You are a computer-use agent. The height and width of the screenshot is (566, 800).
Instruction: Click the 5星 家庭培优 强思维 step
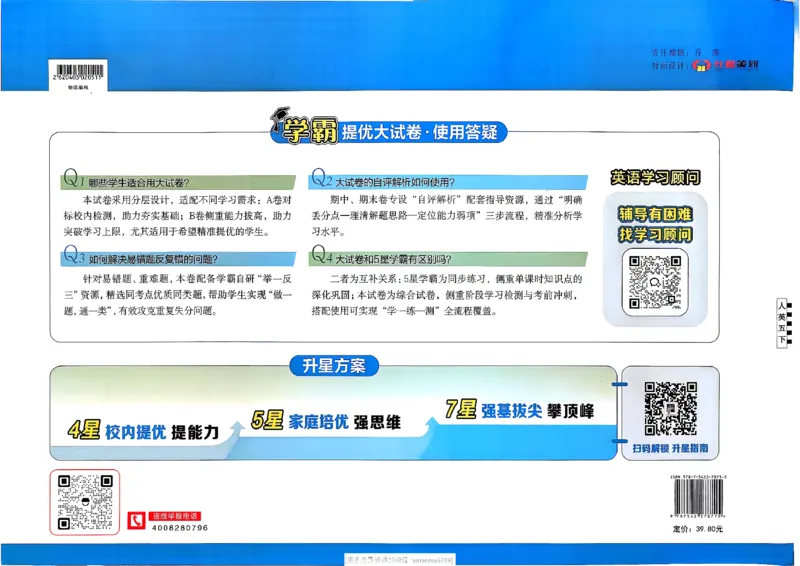[326, 421]
